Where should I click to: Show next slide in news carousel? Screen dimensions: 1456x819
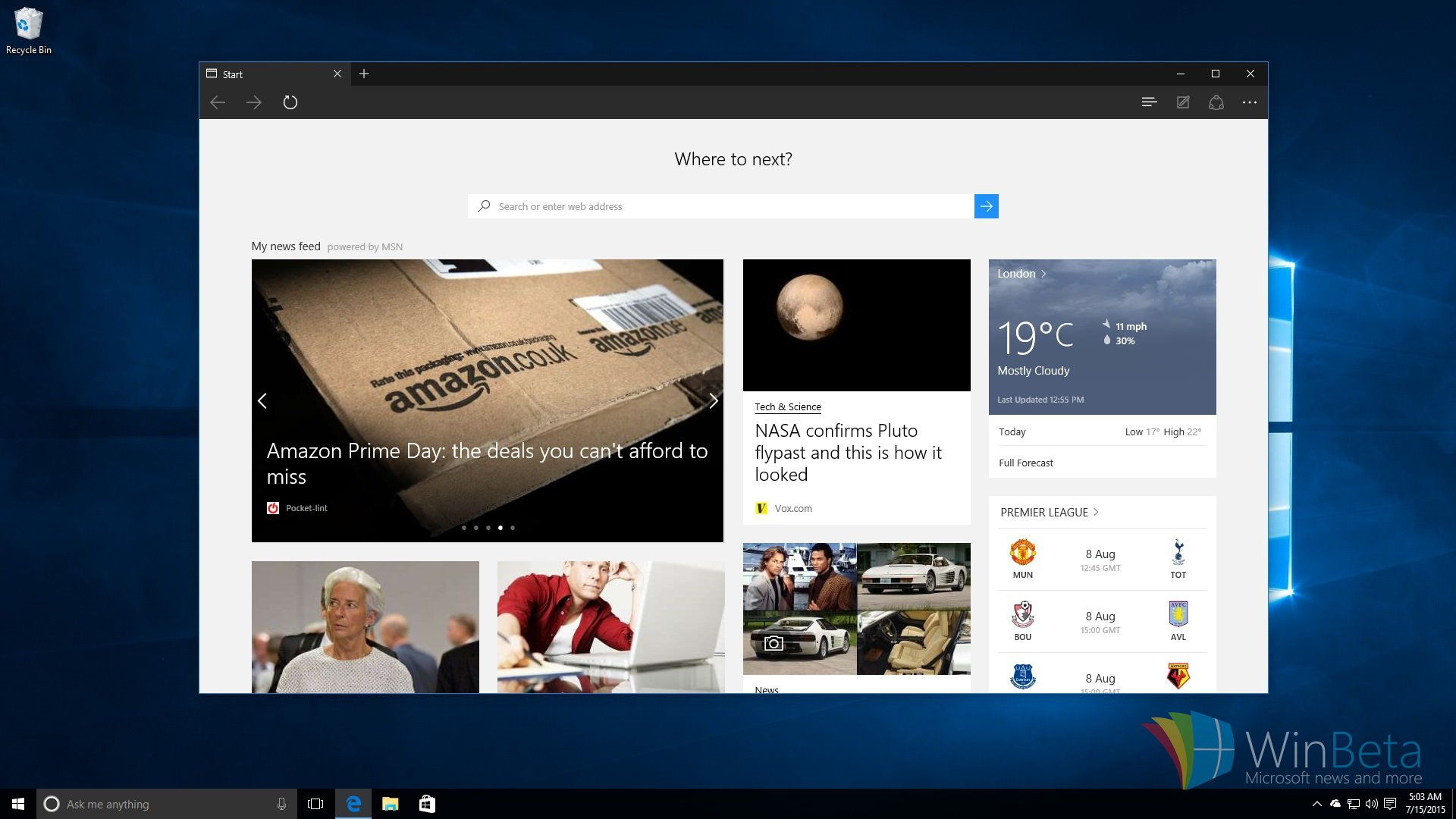tap(713, 400)
